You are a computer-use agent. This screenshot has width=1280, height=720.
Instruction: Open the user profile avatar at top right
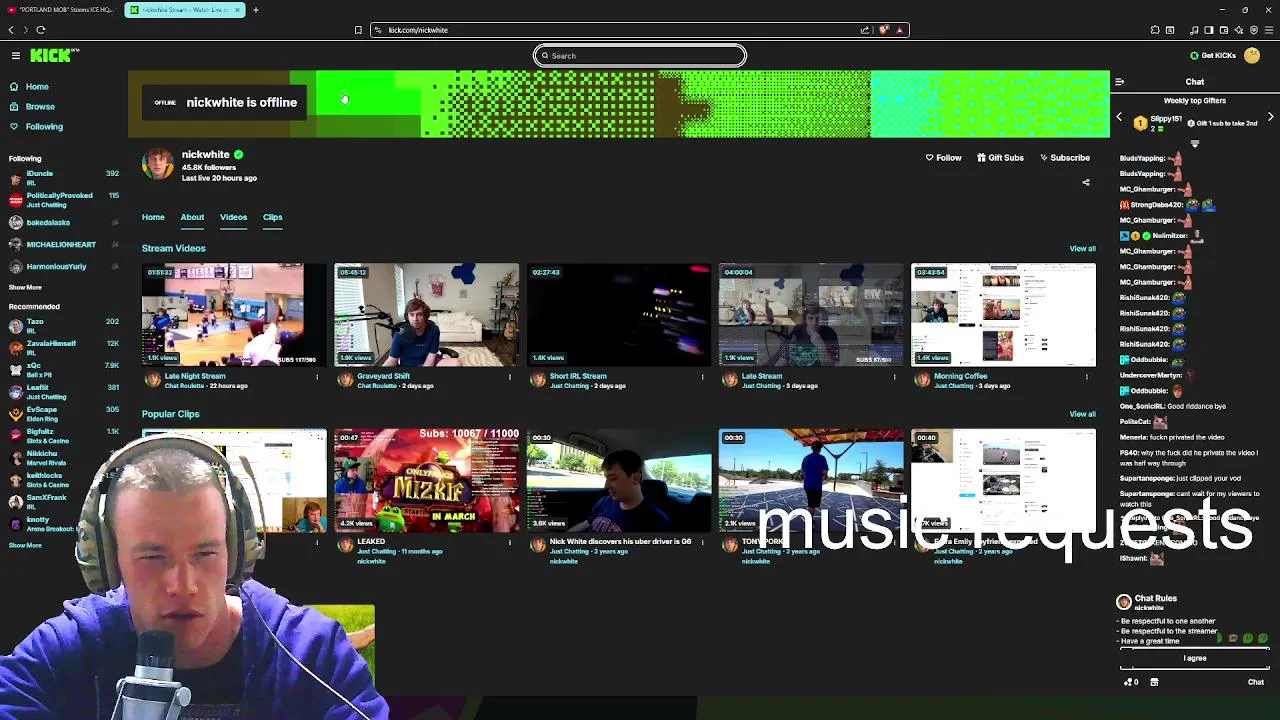click(x=1252, y=56)
